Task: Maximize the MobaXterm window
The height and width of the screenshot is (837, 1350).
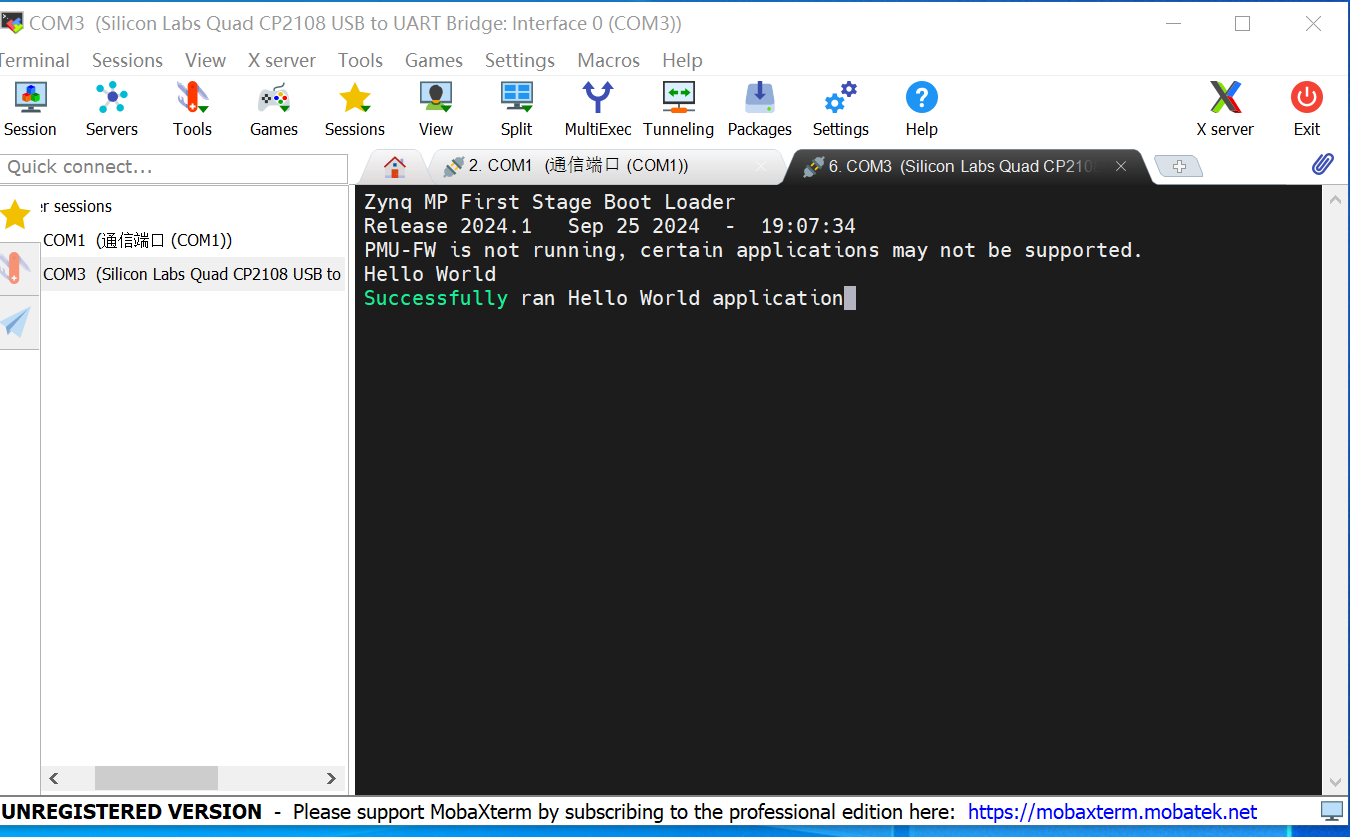Action: (x=1242, y=23)
